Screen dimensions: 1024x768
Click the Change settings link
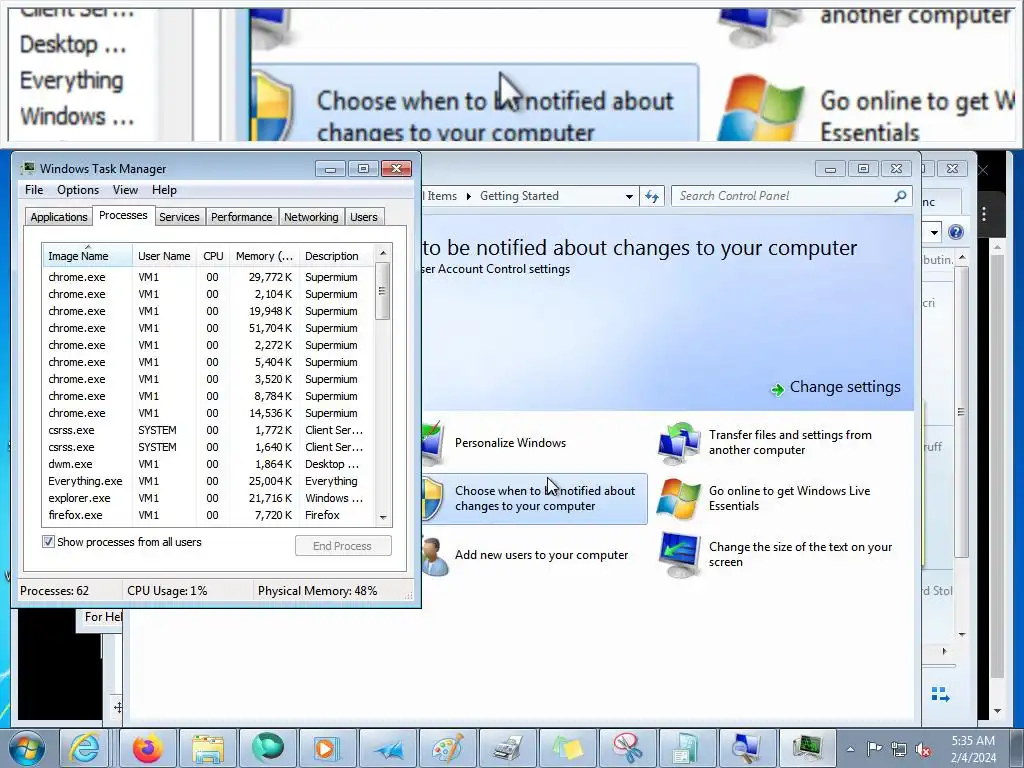(836, 387)
